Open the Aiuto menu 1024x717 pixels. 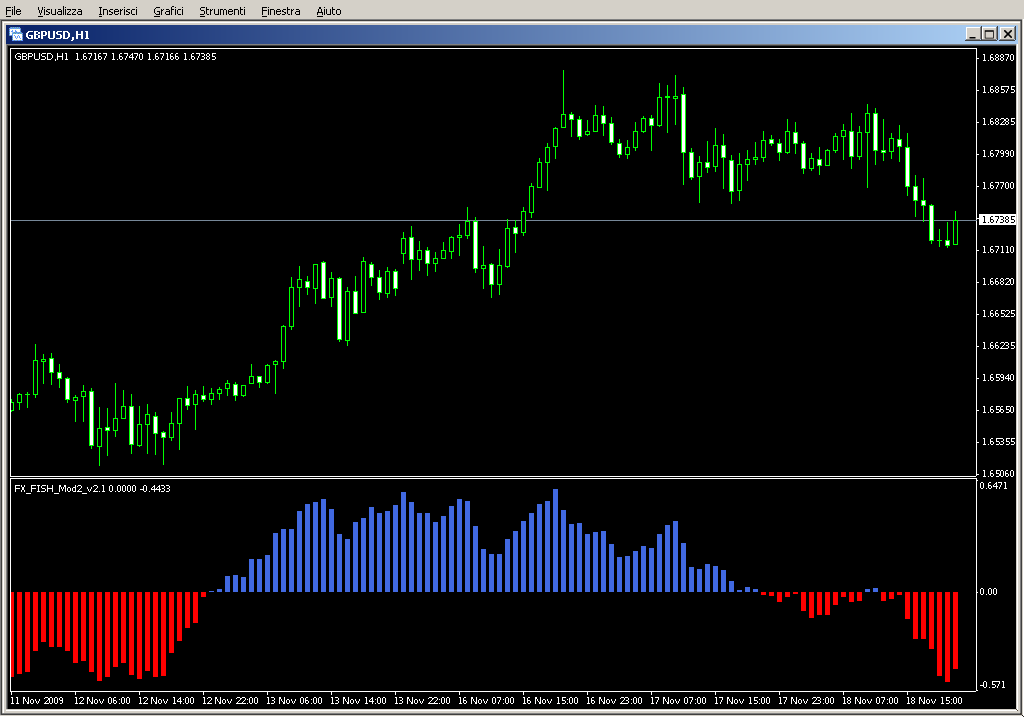[328, 11]
